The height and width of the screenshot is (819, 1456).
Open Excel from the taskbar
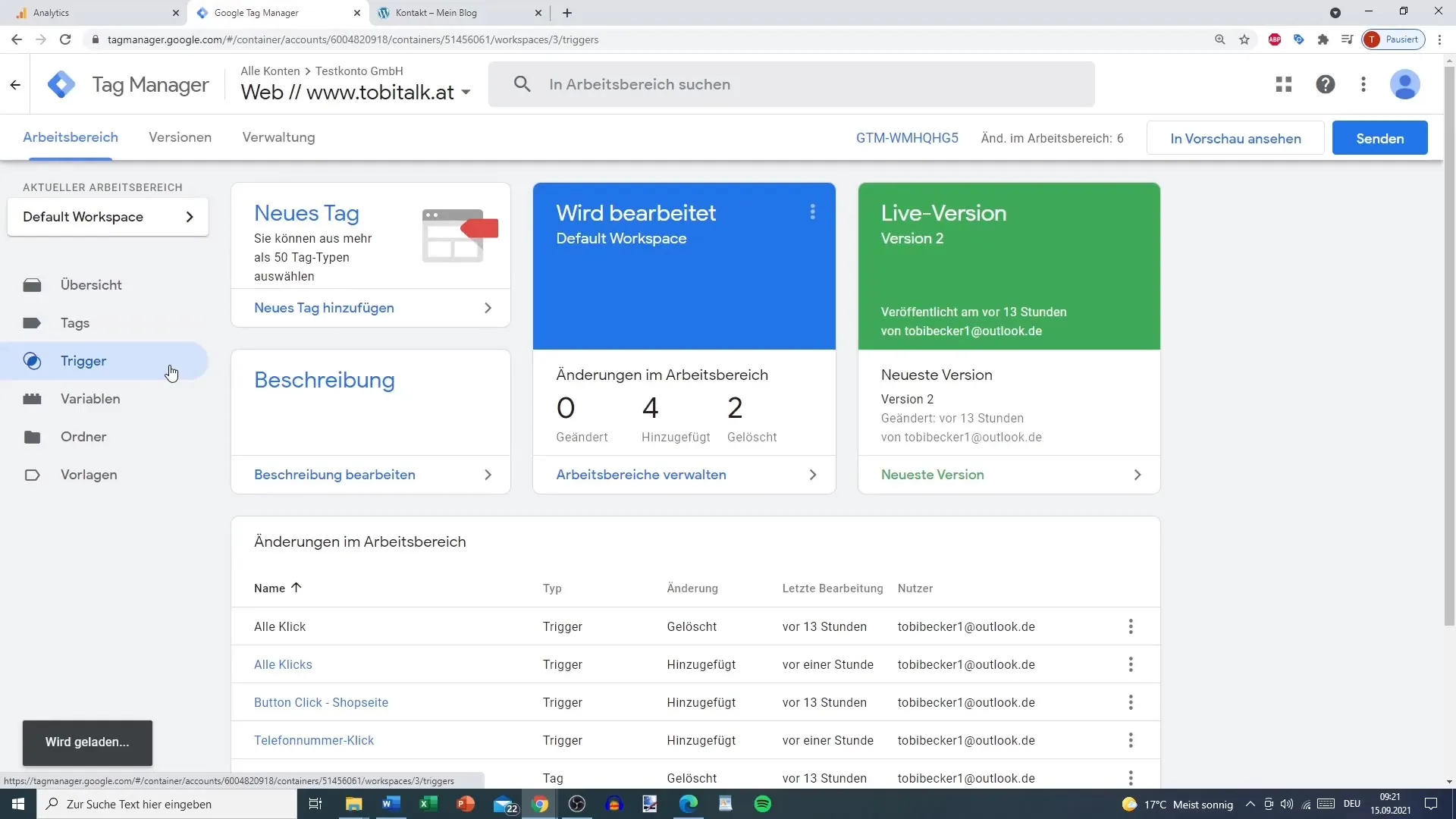pos(428,804)
